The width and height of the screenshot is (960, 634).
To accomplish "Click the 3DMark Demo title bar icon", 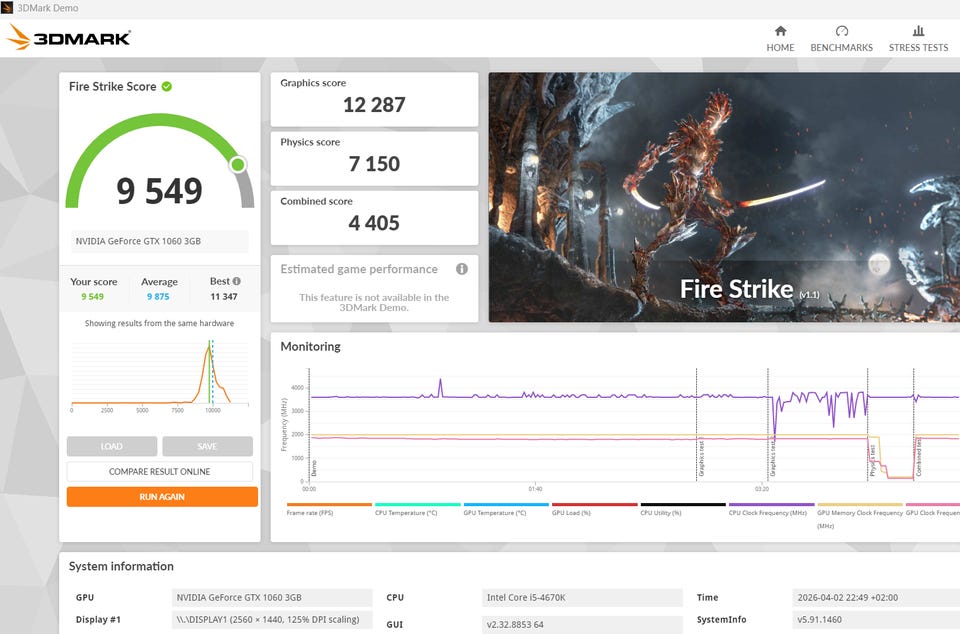I will pyautogui.click(x=8, y=8).
